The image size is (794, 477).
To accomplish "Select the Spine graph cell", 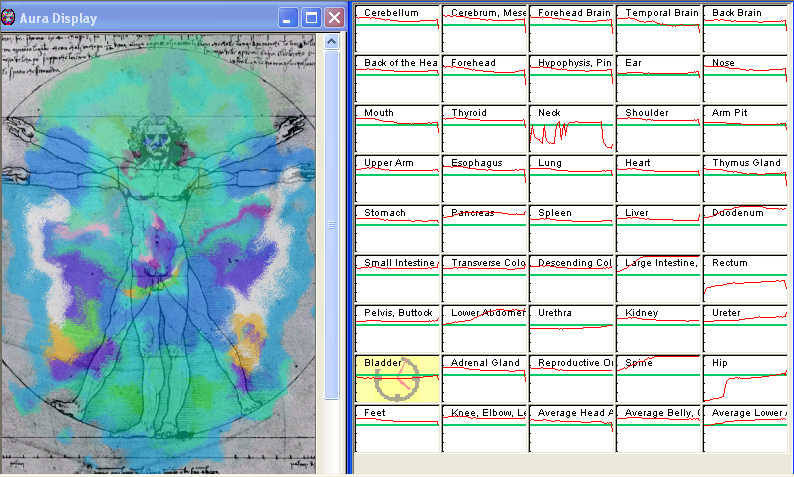I will pyautogui.click(x=659, y=379).
